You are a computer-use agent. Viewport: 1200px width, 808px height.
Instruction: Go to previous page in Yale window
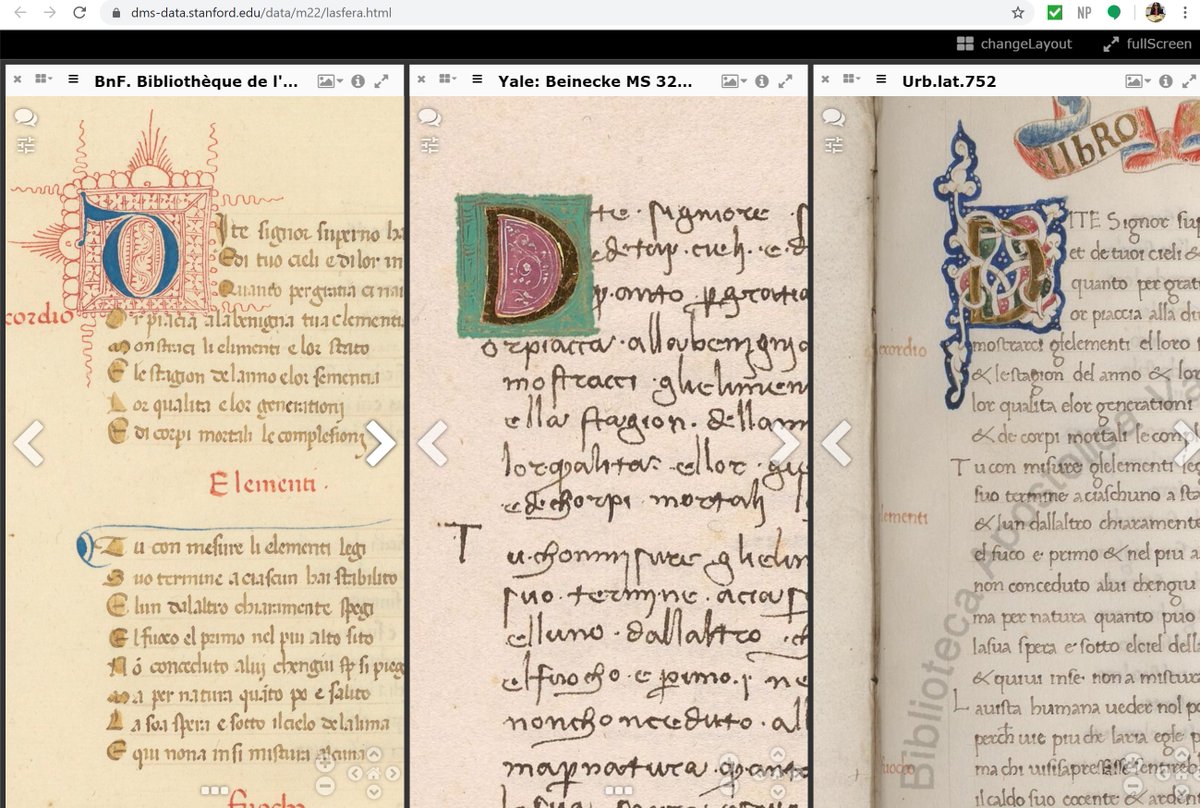point(433,443)
